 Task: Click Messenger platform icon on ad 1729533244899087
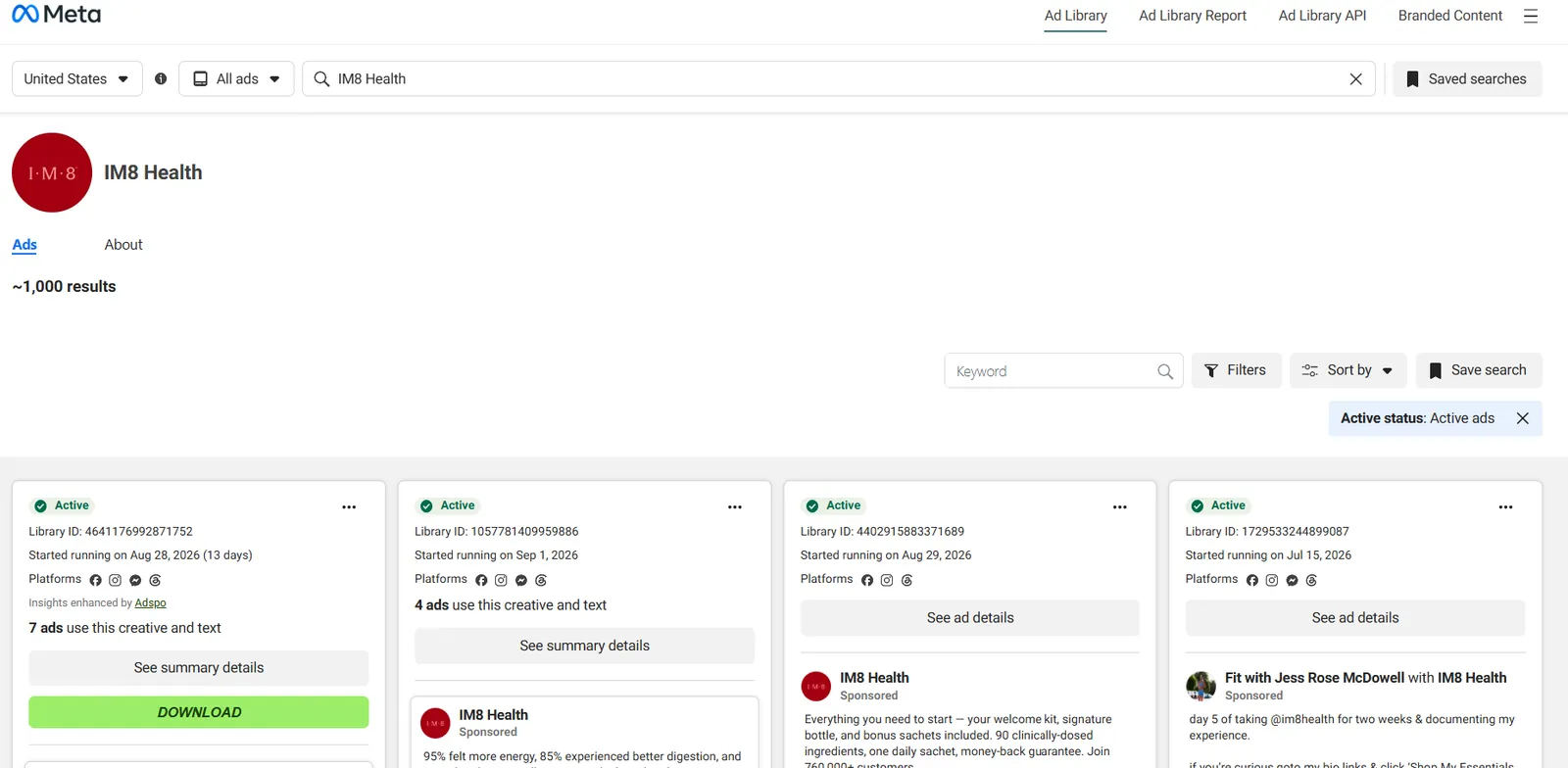pos(1293,580)
